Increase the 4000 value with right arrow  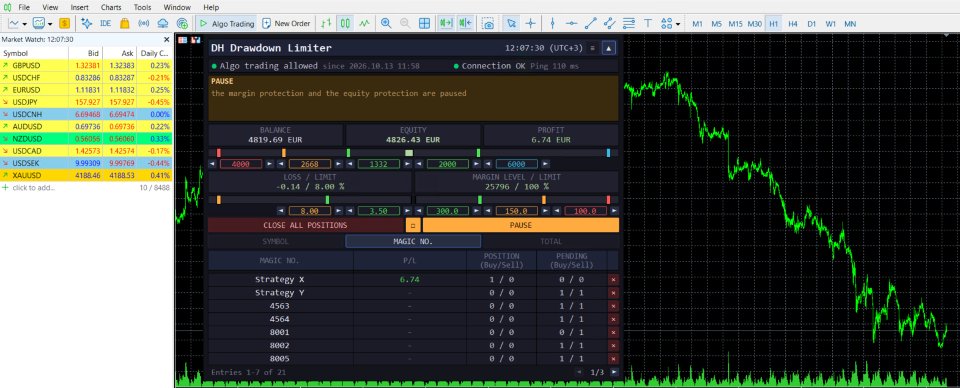coord(269,164)
